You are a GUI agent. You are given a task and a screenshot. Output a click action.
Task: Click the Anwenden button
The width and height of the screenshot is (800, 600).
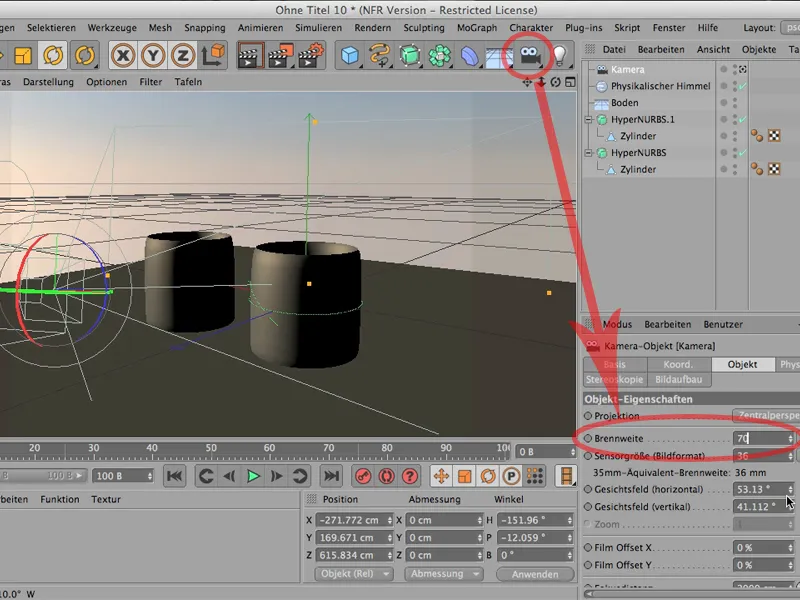pyautogui.click(x=535, y=574)
